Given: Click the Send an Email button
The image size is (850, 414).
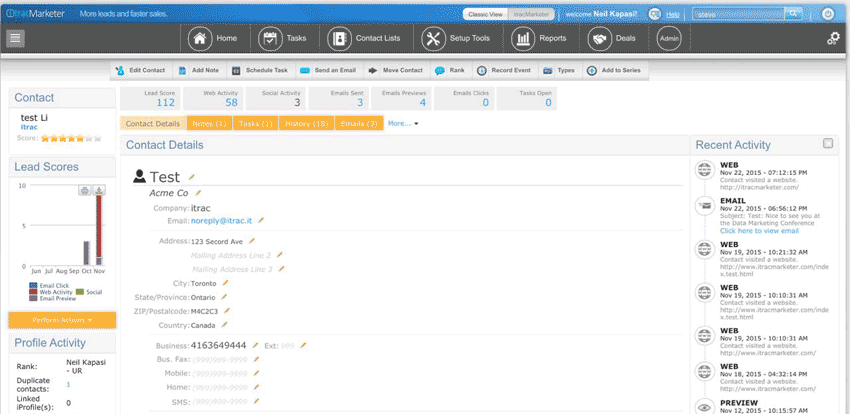Looking at the screenshot, I should (x=327, y=71).
